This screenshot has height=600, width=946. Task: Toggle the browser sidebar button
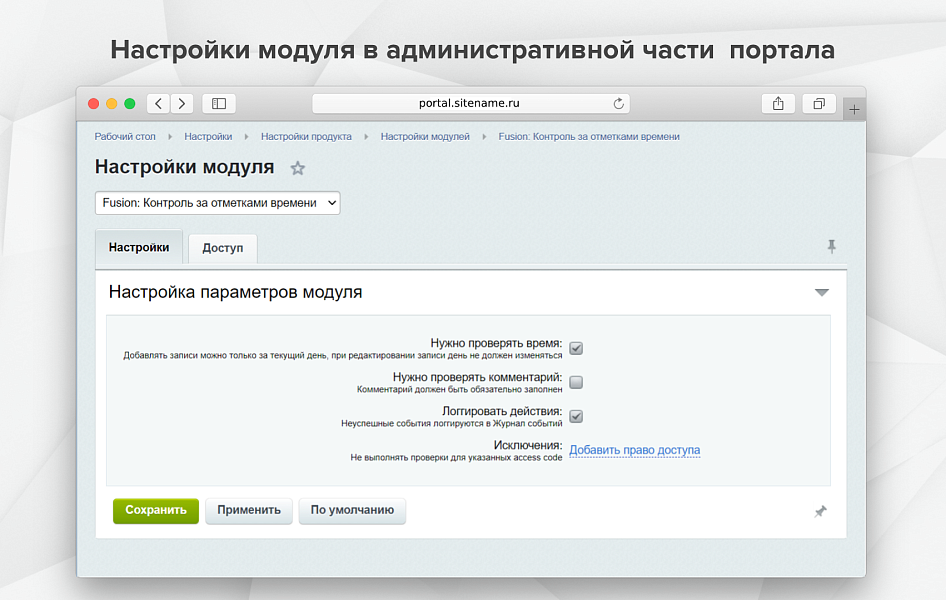[x=219, y=104]
